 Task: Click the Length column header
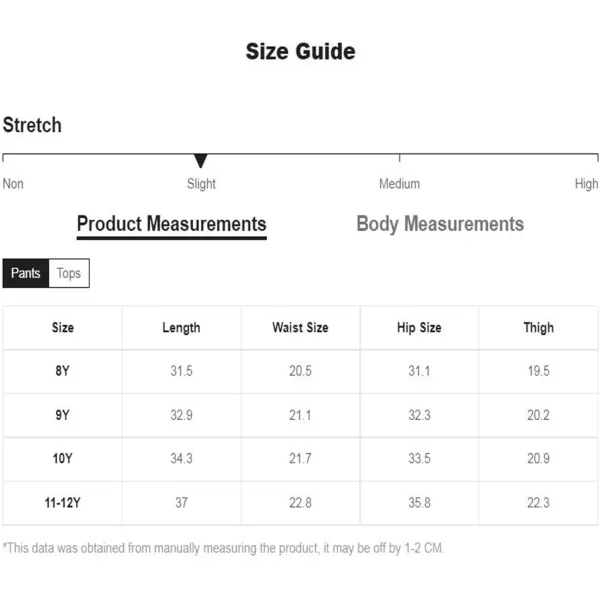pyautogui.click(x=181, y=328)
